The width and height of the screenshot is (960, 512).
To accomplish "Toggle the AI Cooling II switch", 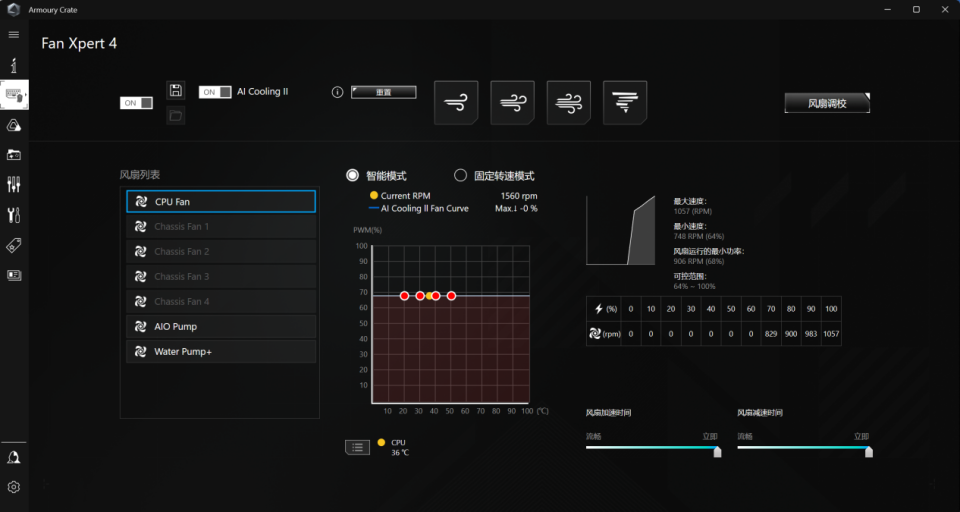I will tap(215, 92).
